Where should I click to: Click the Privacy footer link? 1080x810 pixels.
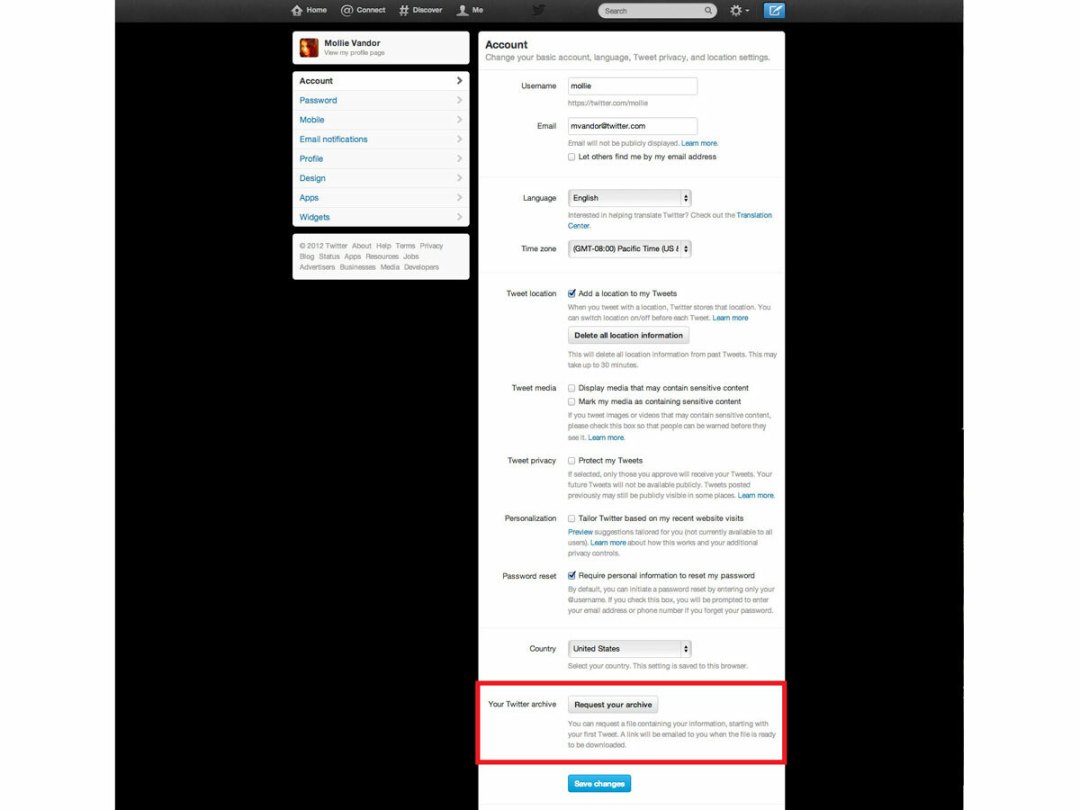[x=432, y=246]
